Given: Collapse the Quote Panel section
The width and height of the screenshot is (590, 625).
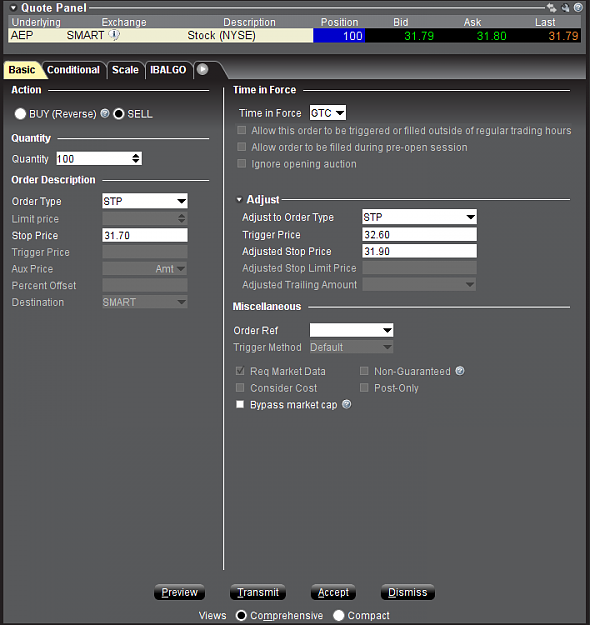Looking at the screenshot, I should 14,8.
